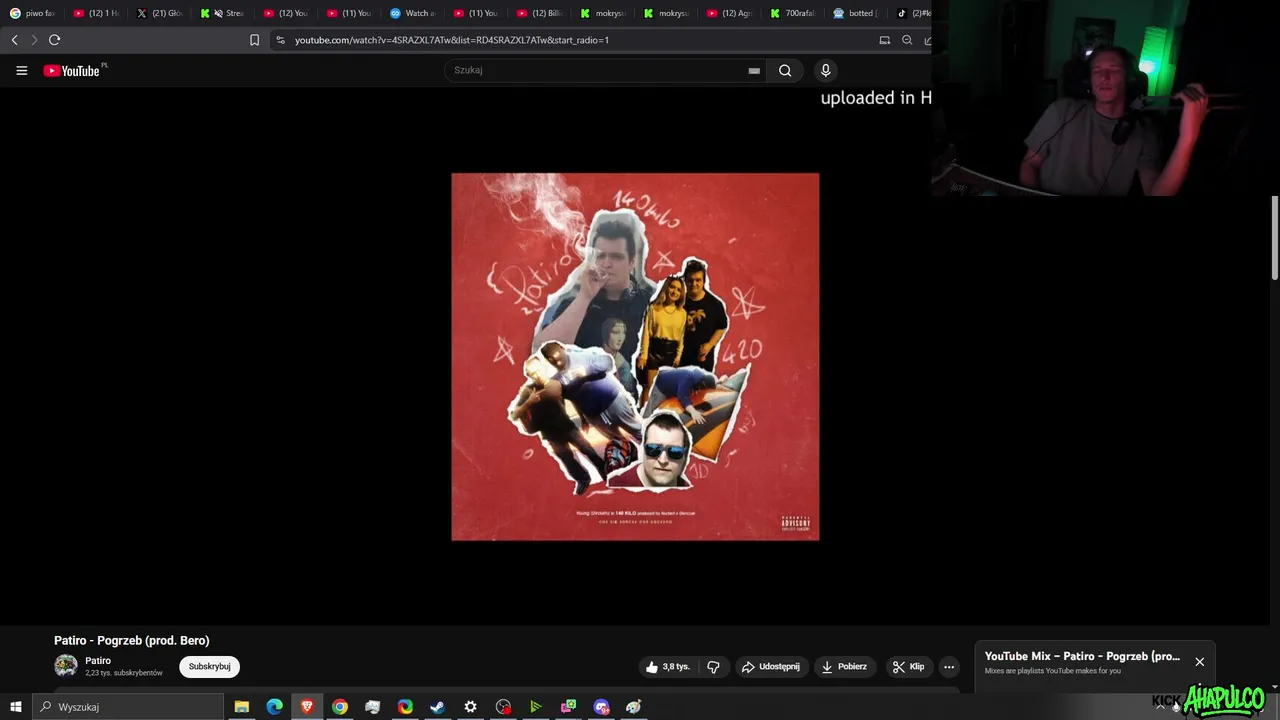
Task: Switch to the '700rafał' Kick tab
Action: (x=792, y=13)
